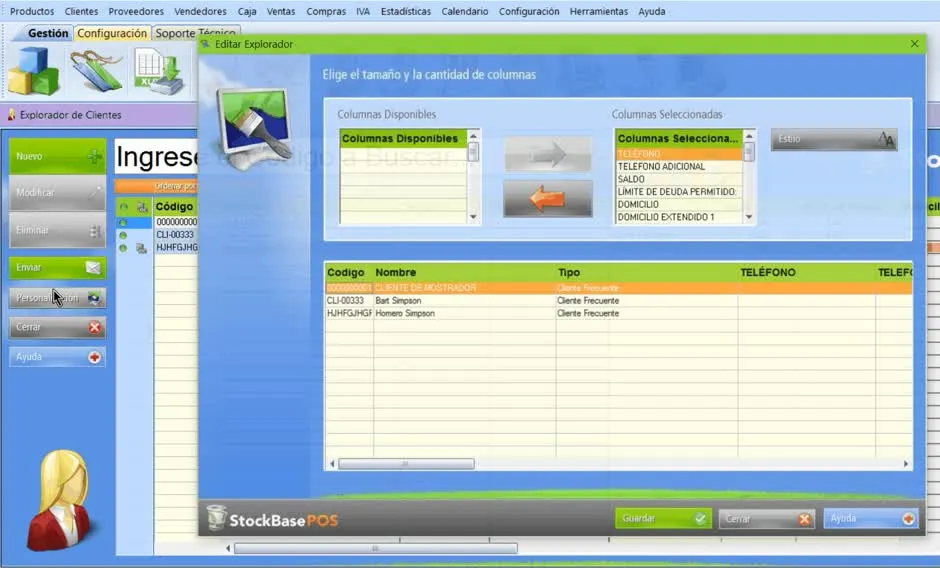Open the Estadísticas menu
This screenshot has height=568, width=940.
[x=405, y=11]
